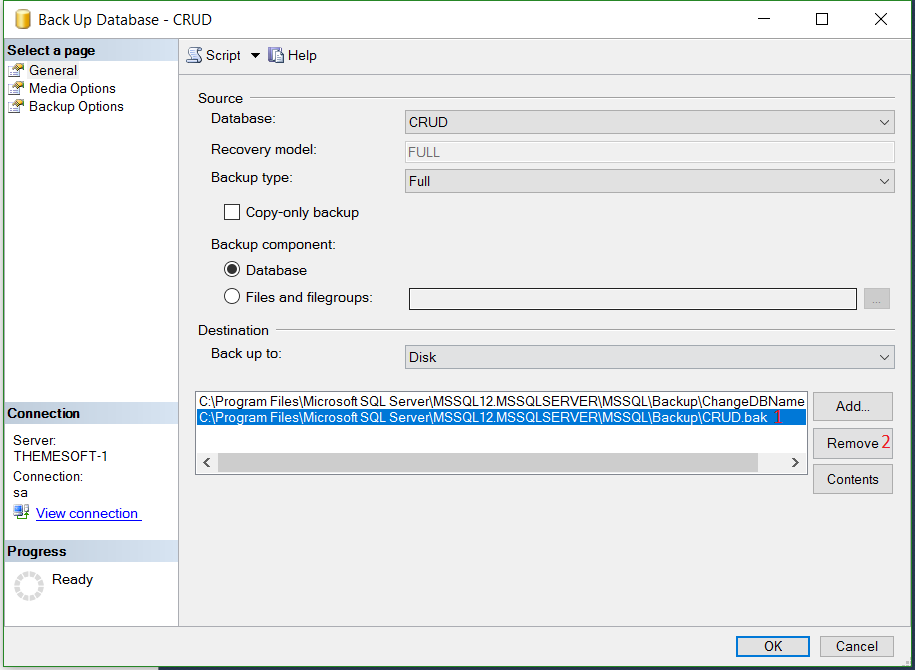Click the Remove button

853,444
